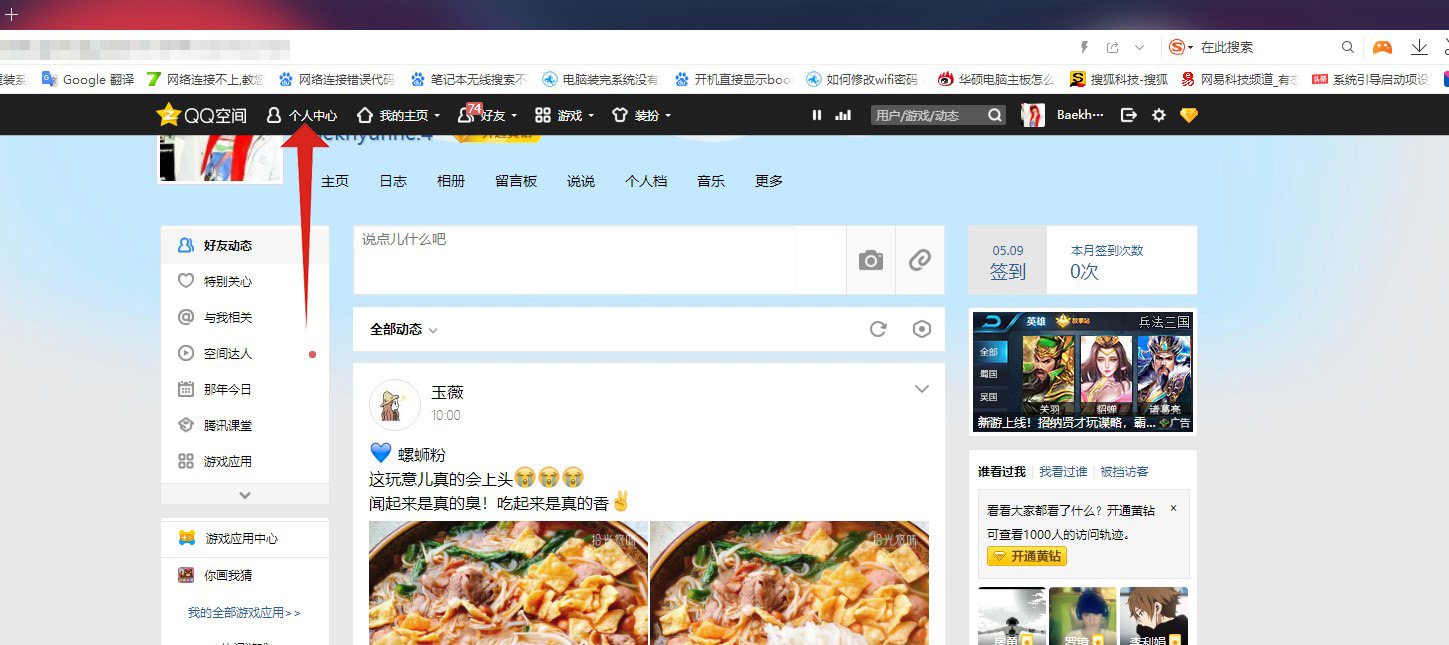This screenshot has width=1449, height=645.
Task: Click the 说点儿什么吧 post box
Action: click(x=600, y=260)
